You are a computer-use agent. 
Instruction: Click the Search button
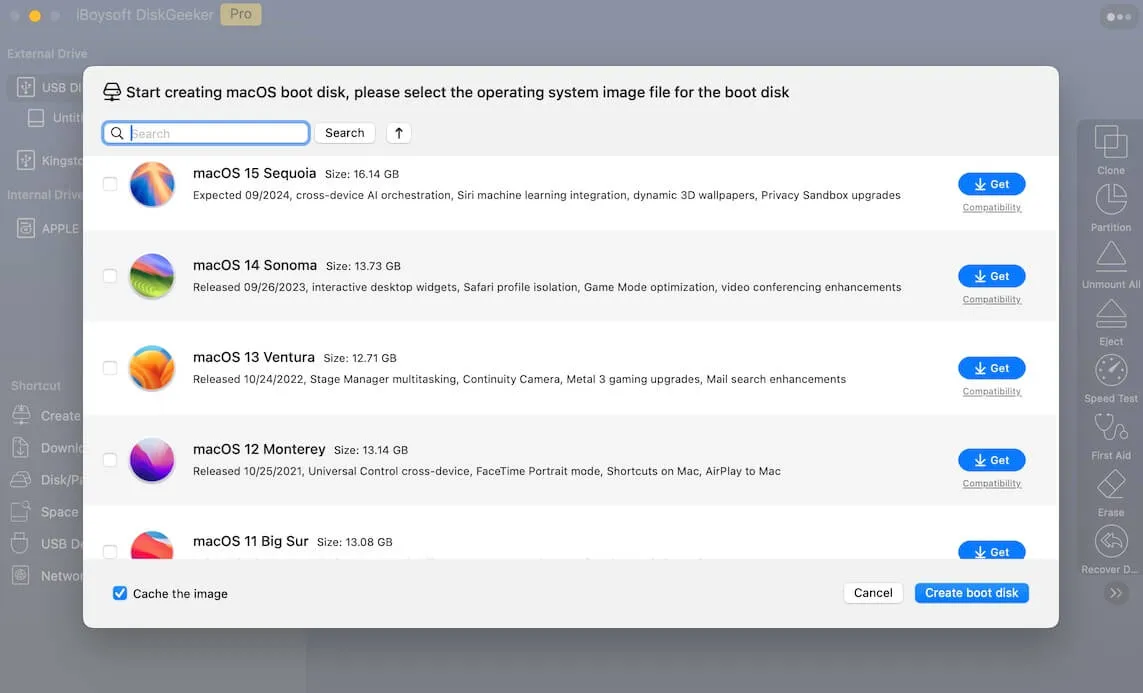point(344,133)
